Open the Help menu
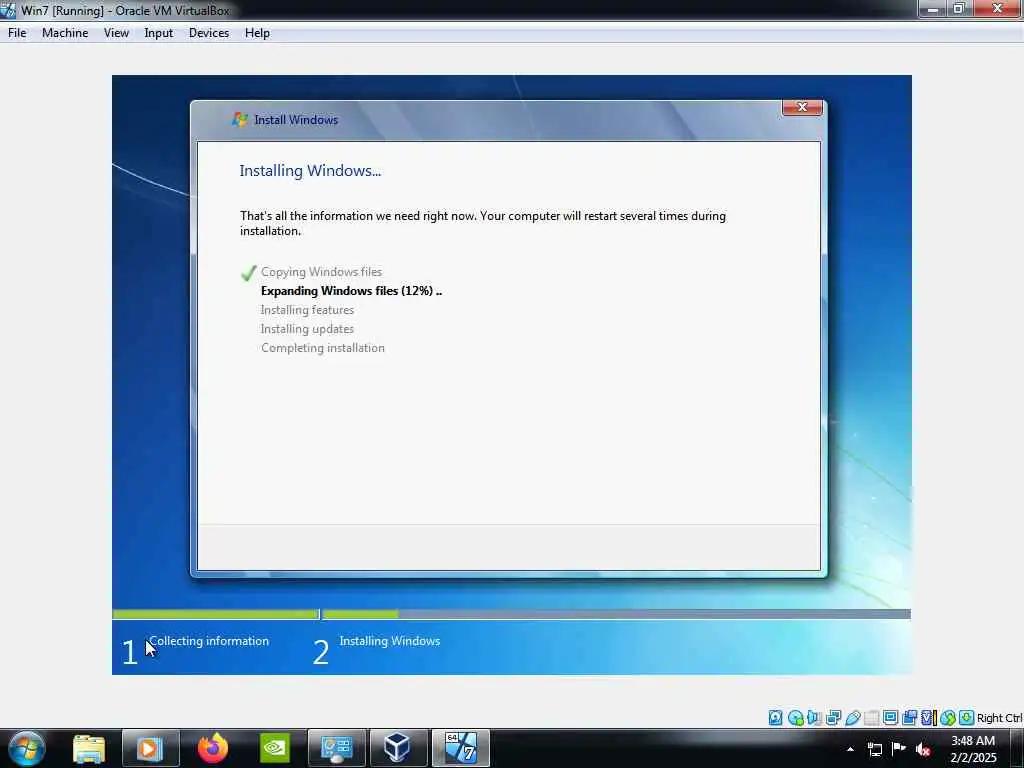The image size is (1024, 768). 257,33
